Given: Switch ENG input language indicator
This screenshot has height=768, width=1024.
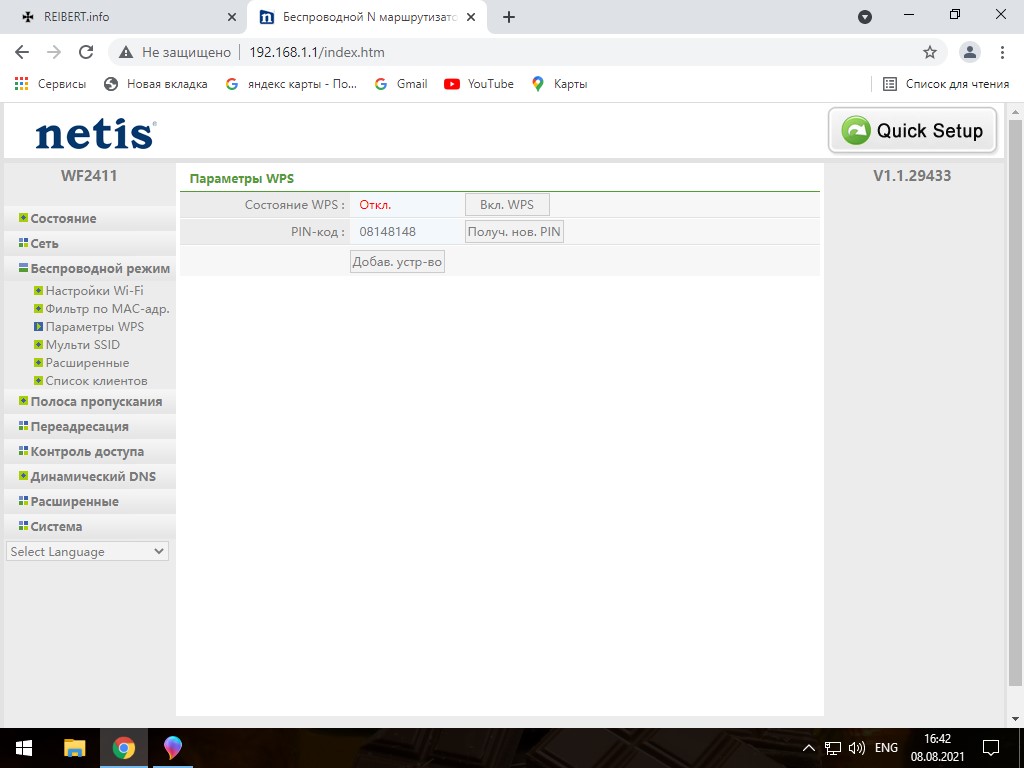Looking at the screenshot, I should (x=886, y=748).
